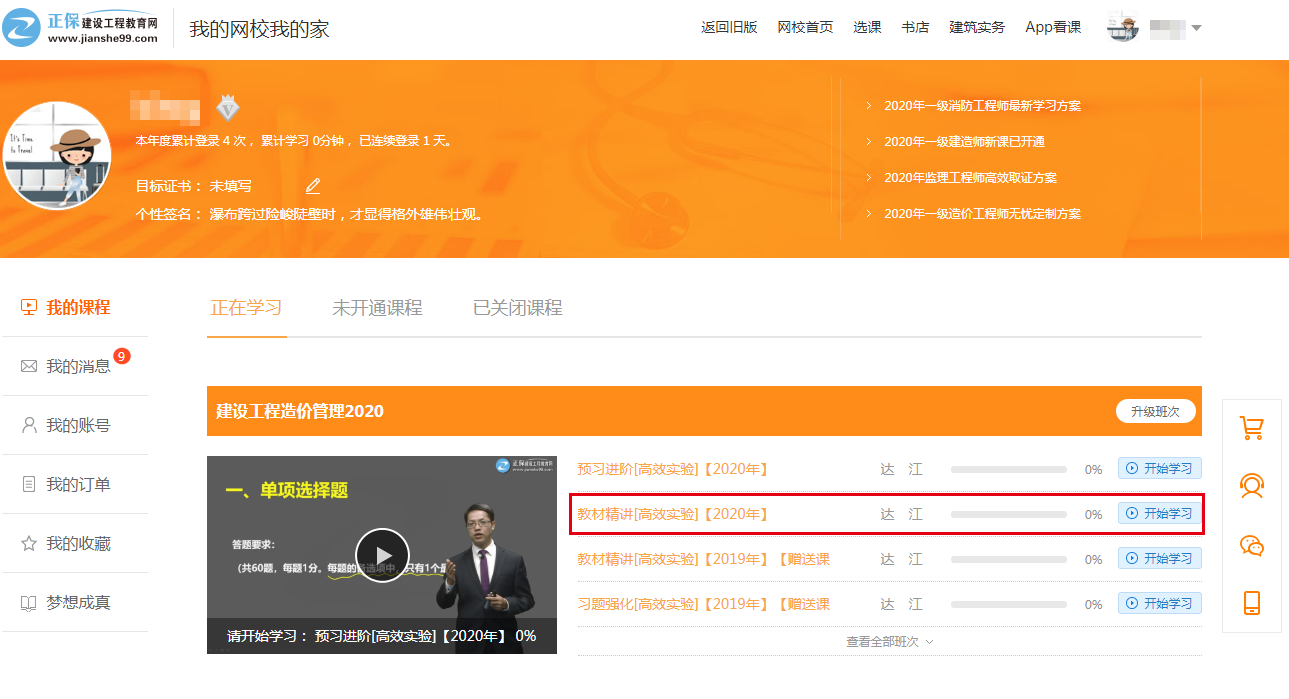This screenshot has width=1289, height=699.
Task: Switch to the 已关闭课程 tab
Action: [517, 308]
